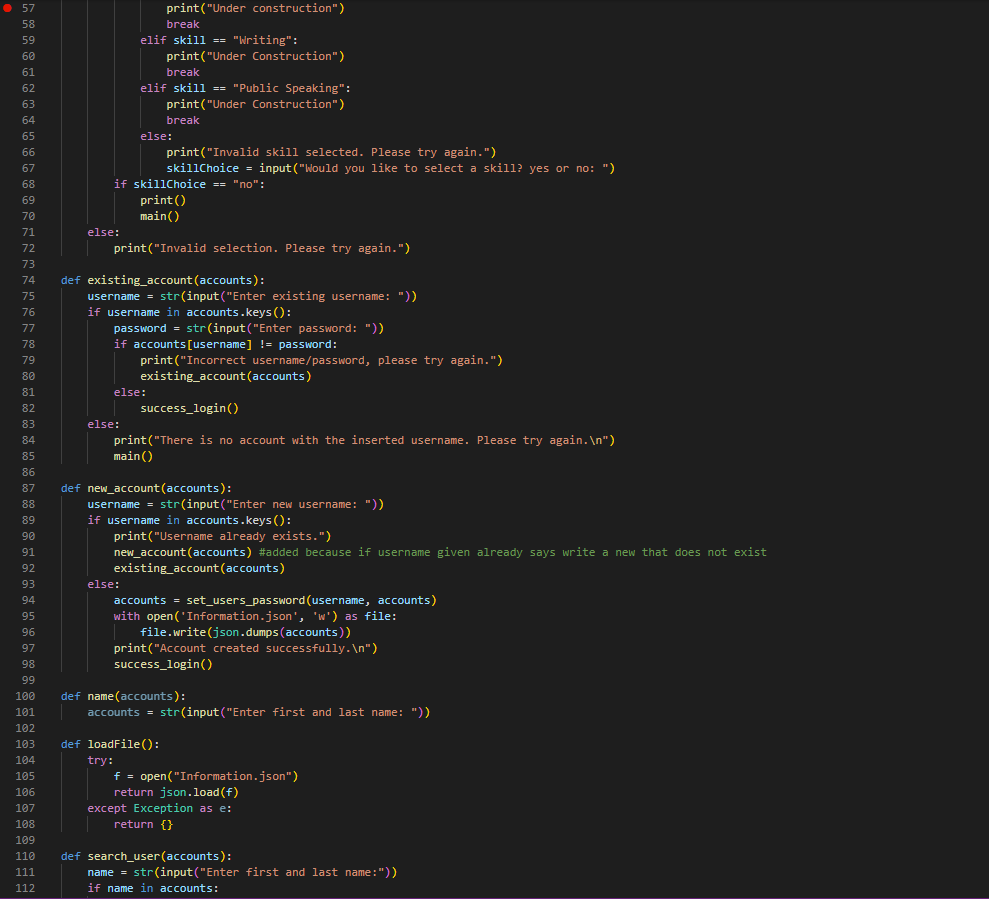Click line number 110 in the gutter
The width and height of the screenshot is (989, 899).
(25, 857)
